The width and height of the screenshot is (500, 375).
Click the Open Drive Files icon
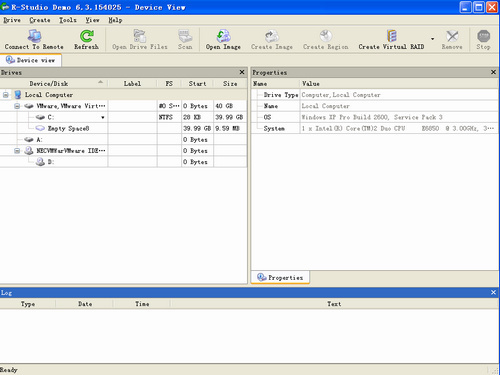(140, 36)
